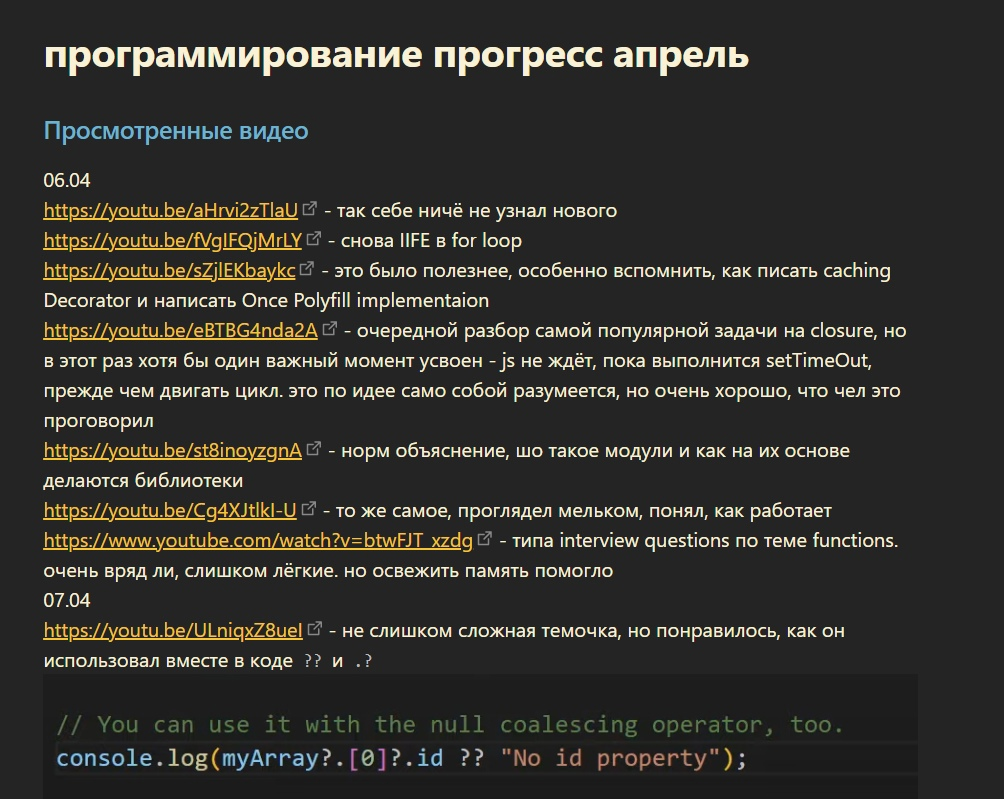Open the youtu.be/eBTBG4nda2A link
Screen dimensions: 1004x799
181,331
